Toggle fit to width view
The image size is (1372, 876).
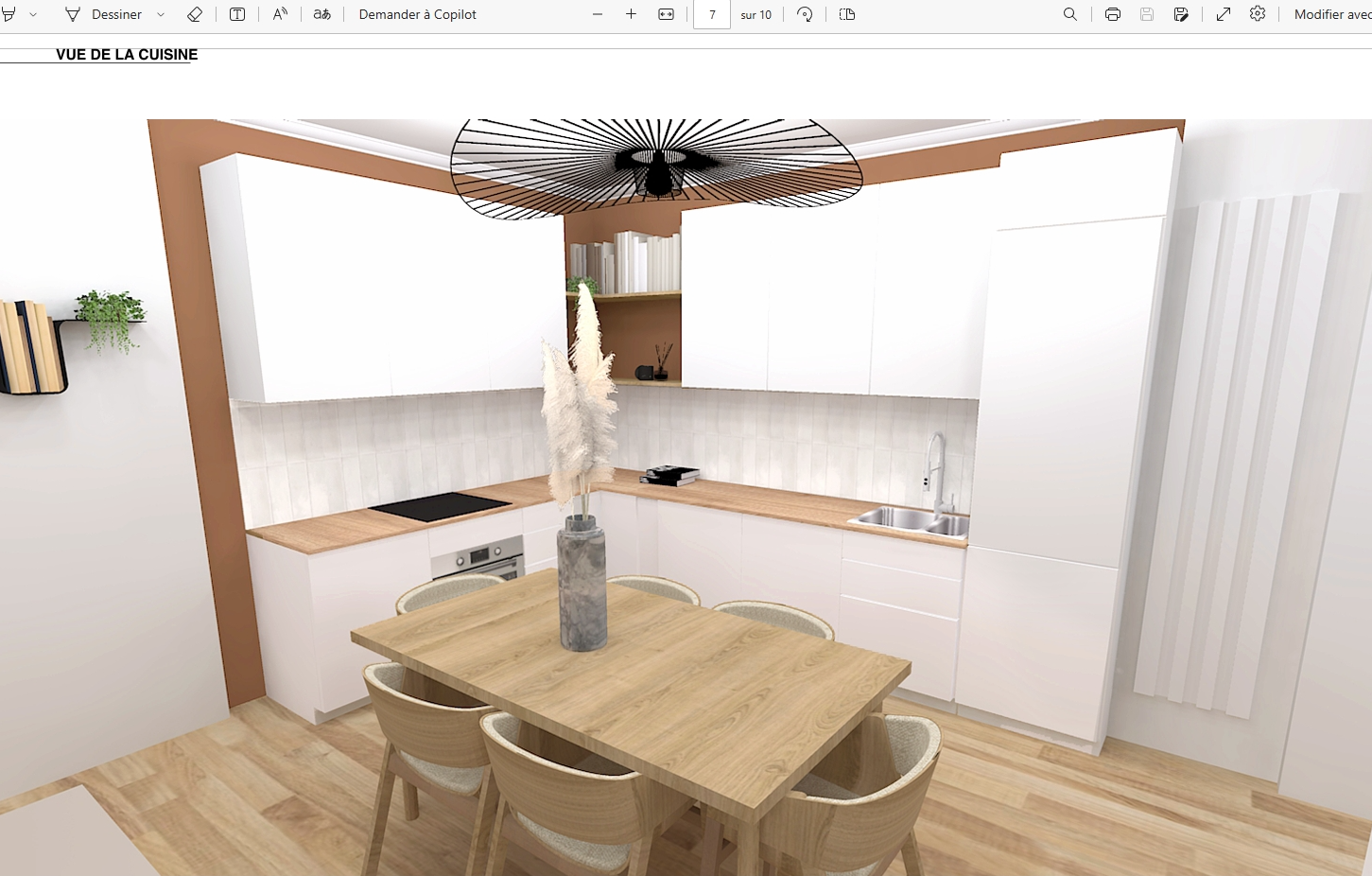point(667,14)
